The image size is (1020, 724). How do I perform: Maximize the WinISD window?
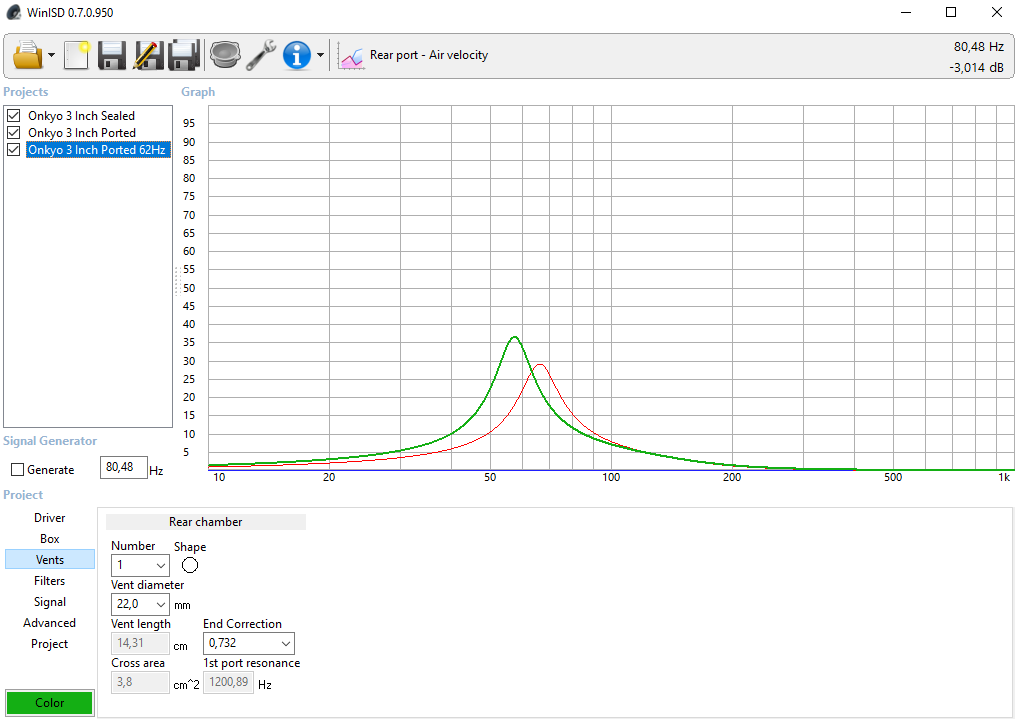click(951, 12)
